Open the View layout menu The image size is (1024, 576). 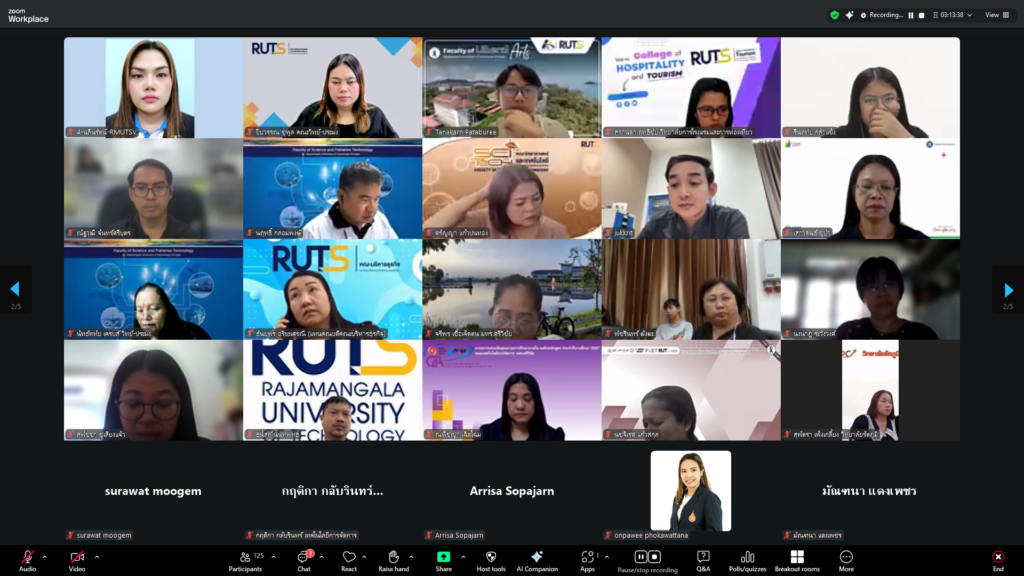coord(996,15)
